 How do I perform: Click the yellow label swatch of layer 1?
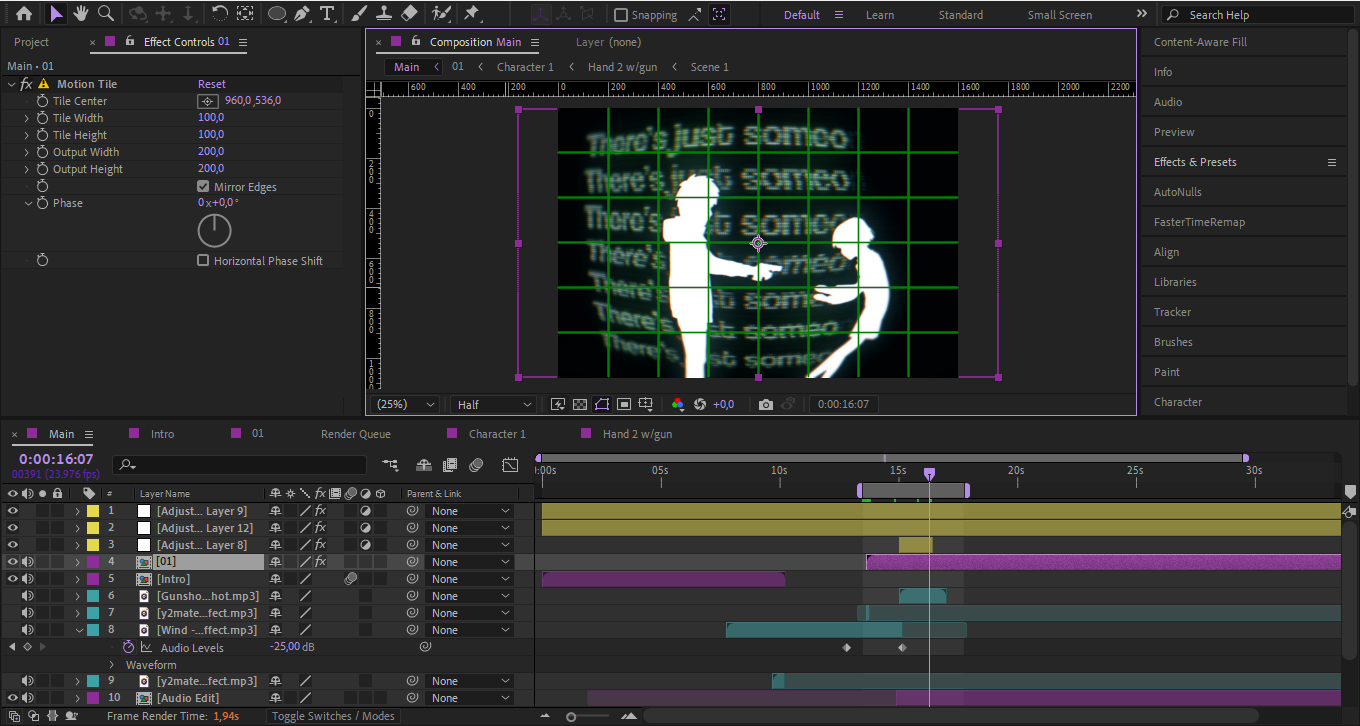(x=92, y=511)
